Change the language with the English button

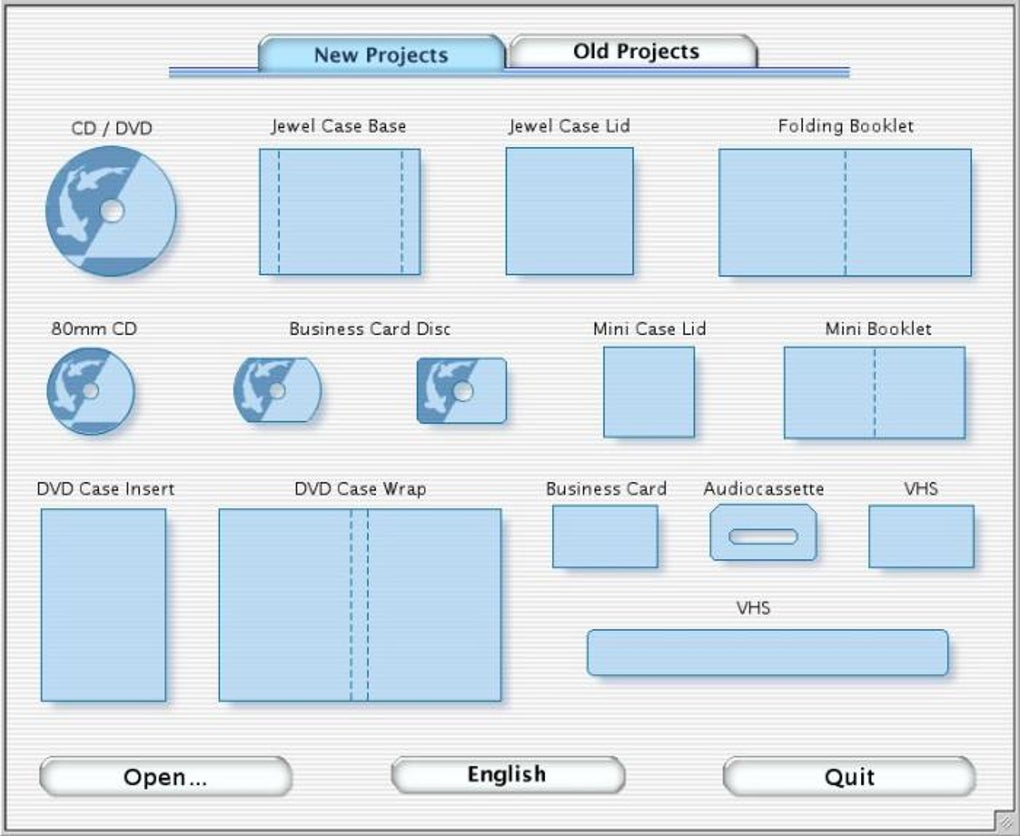pyautogui.click(x=507, y=773)
